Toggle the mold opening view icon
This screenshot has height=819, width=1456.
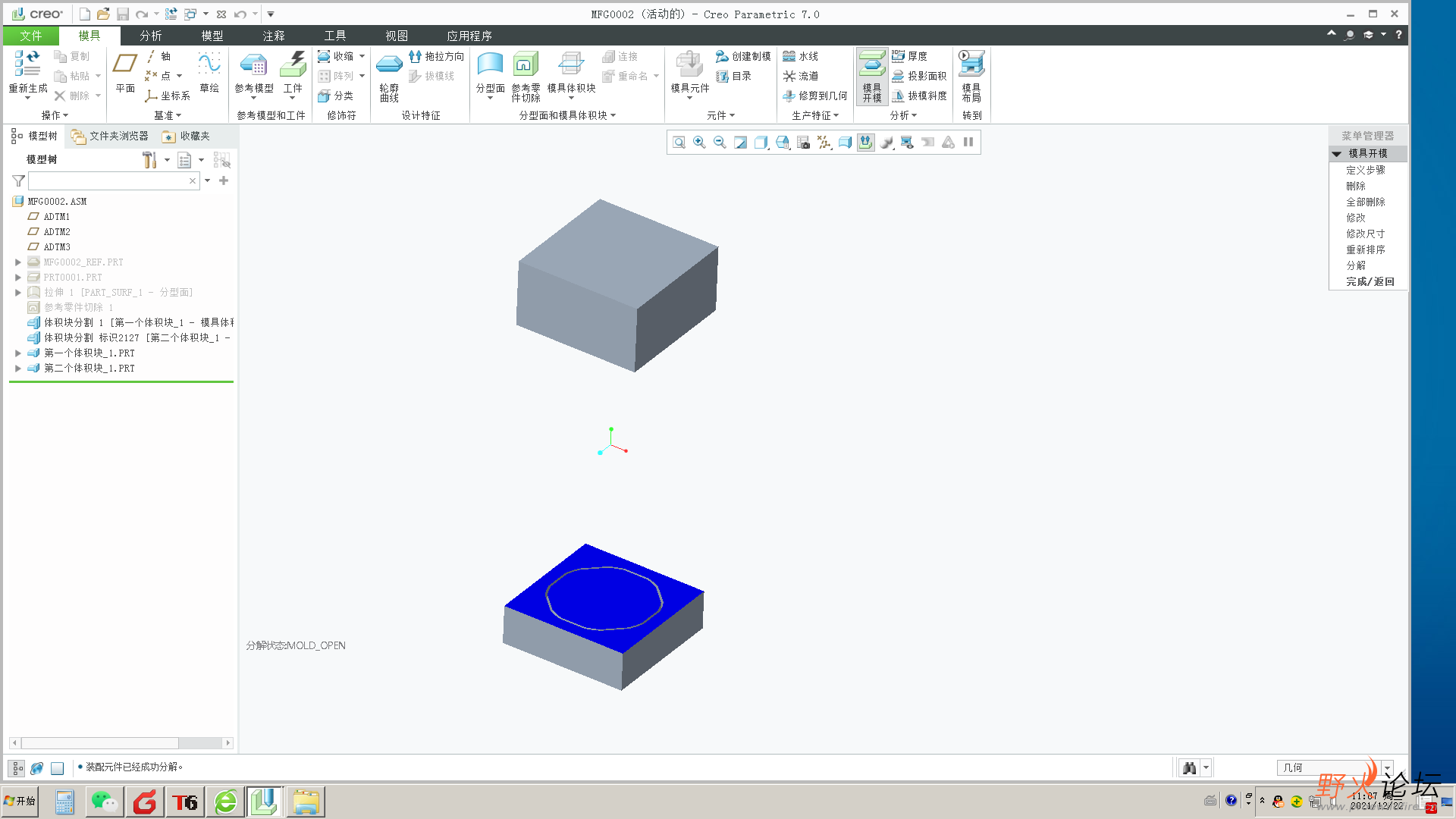tap(865, 143)
